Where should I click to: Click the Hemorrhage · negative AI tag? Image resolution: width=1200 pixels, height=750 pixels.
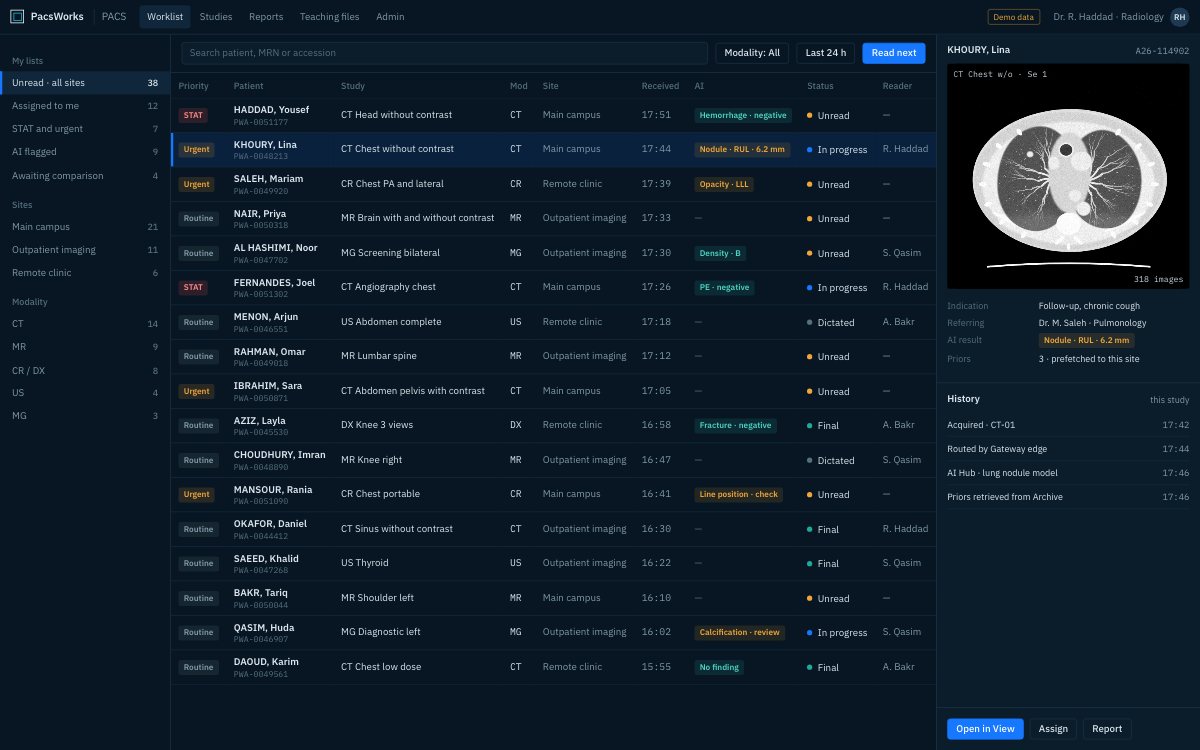tap(743, 115)
